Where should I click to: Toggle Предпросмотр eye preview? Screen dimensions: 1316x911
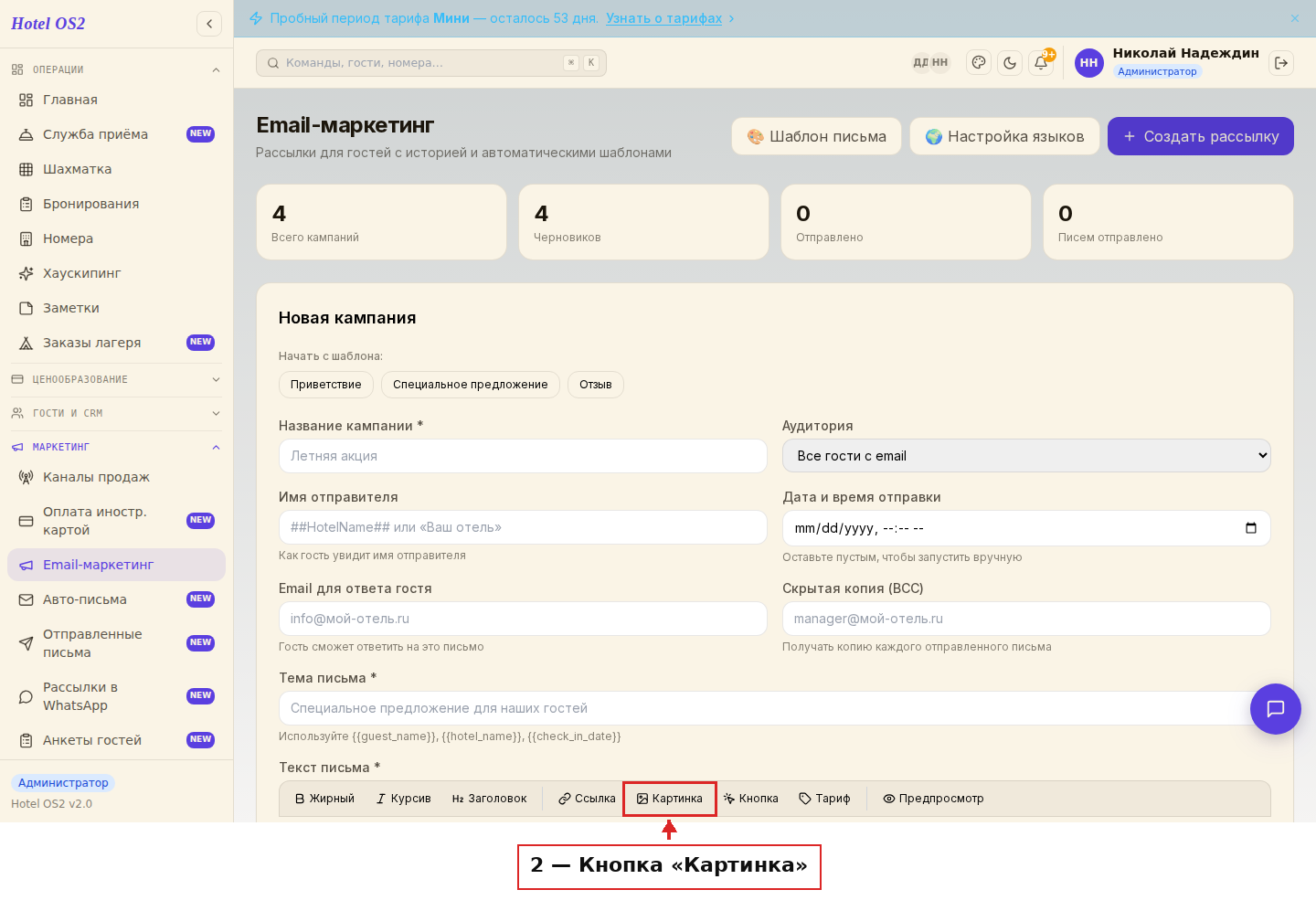pos(933,799)
